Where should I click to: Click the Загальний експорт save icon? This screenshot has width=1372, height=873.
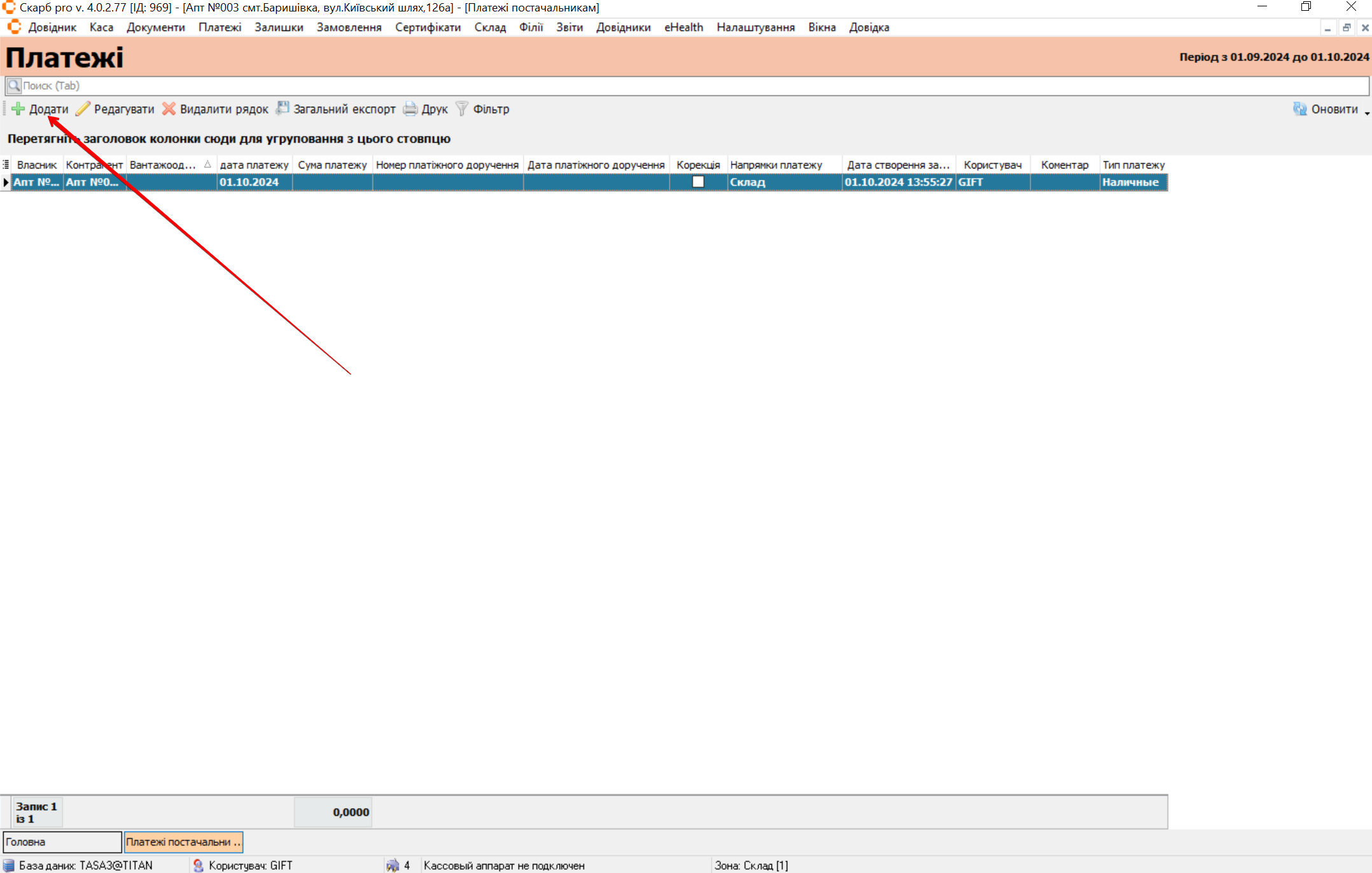coord(283,109)
